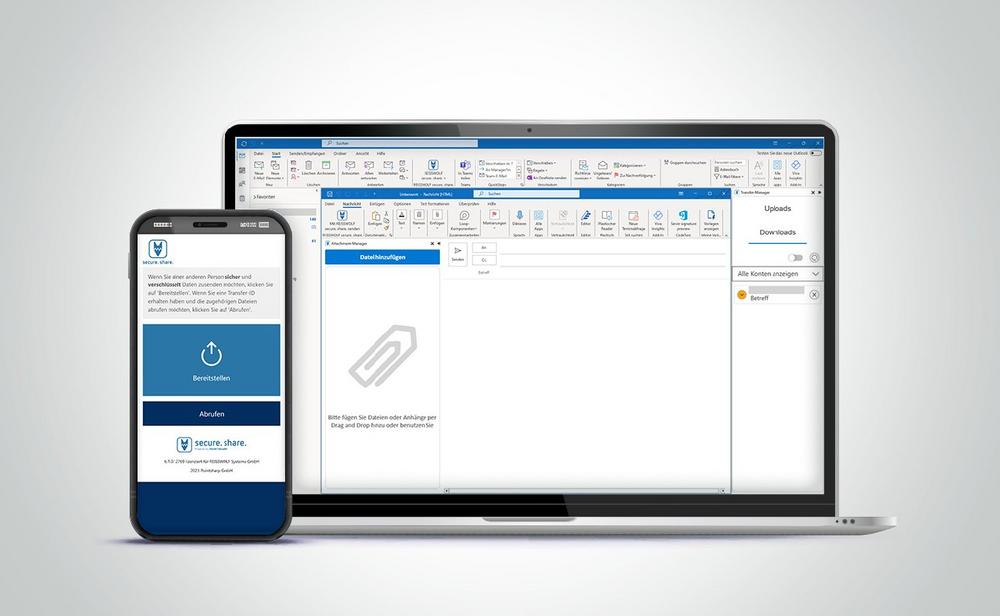The image size is (1000, 616).
Task: Open the Adressbuch
Action: point(727,170)
